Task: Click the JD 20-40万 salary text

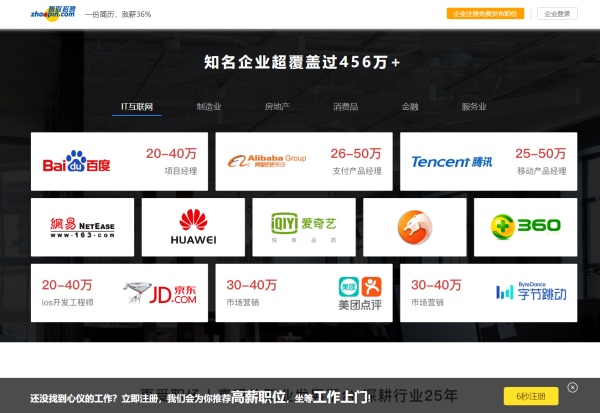Action: coord(67,285)
